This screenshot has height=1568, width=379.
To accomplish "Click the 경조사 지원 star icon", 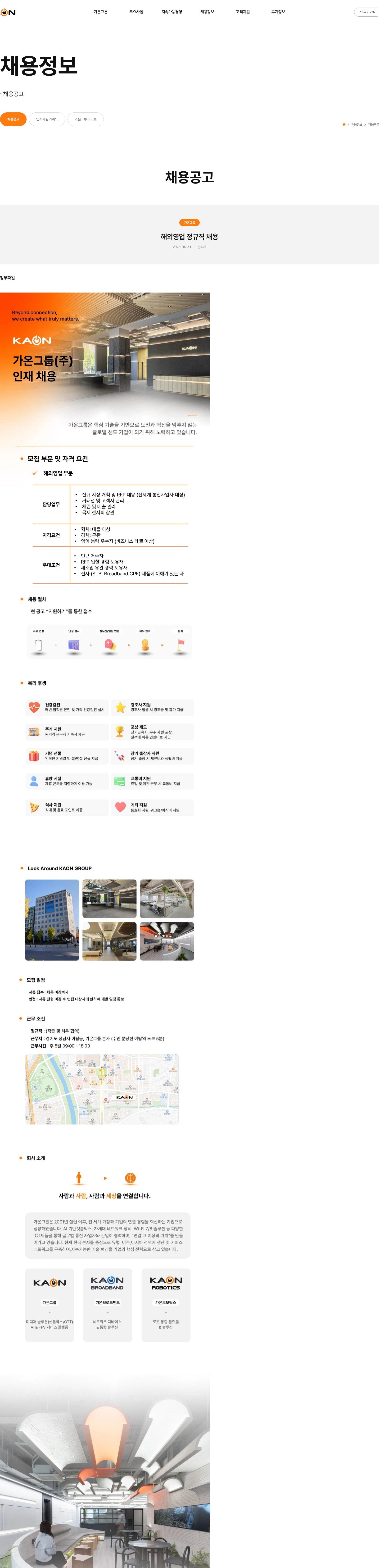I will coord(121,707).
